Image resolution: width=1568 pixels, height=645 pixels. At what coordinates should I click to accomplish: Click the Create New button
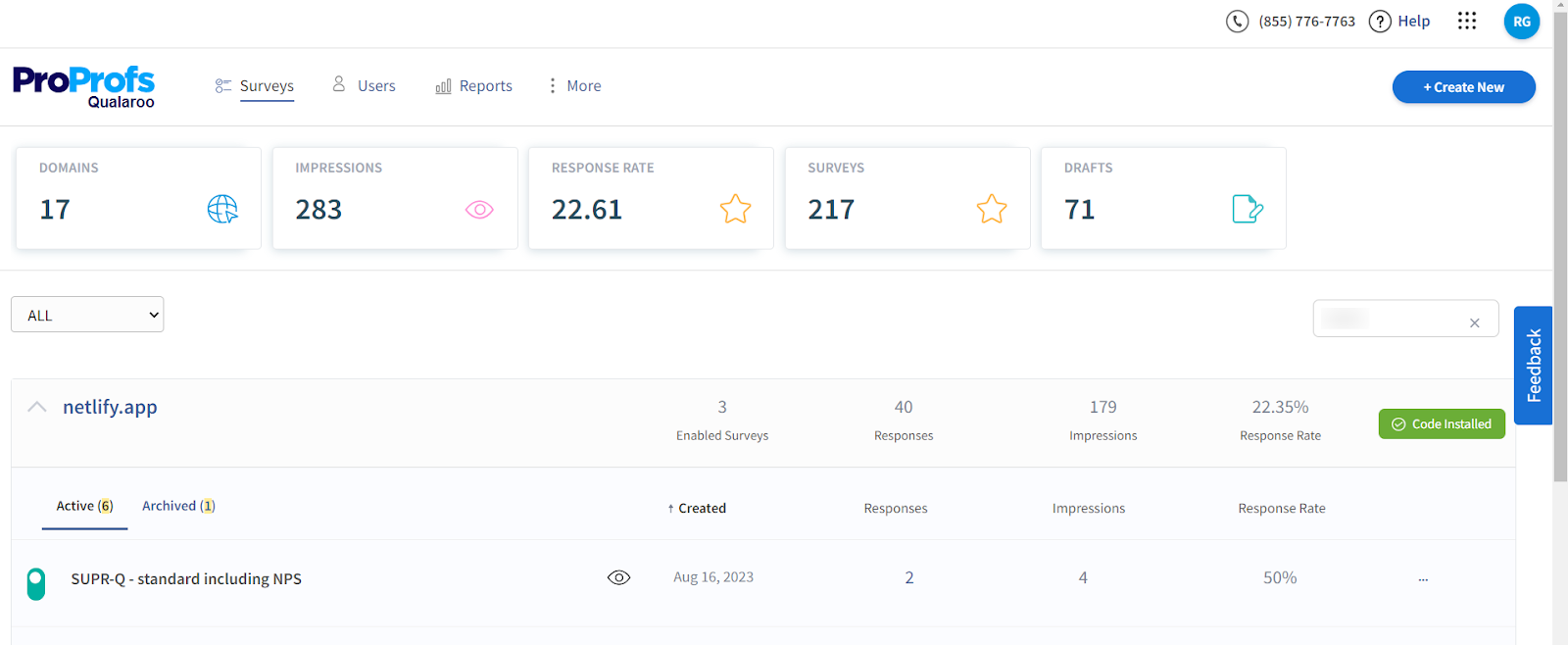1463,87
